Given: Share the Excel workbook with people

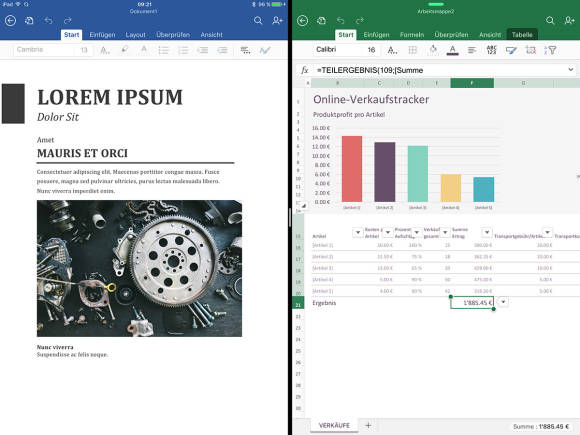Looking at the screenshot, I should click(570, 20).
